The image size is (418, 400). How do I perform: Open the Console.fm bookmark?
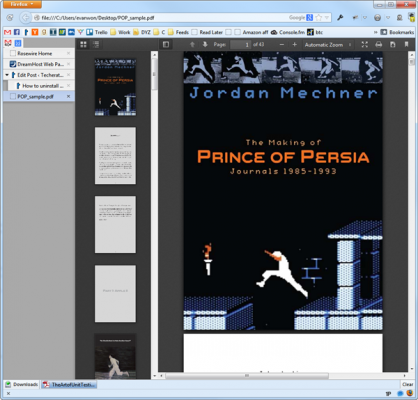(288, 32)
